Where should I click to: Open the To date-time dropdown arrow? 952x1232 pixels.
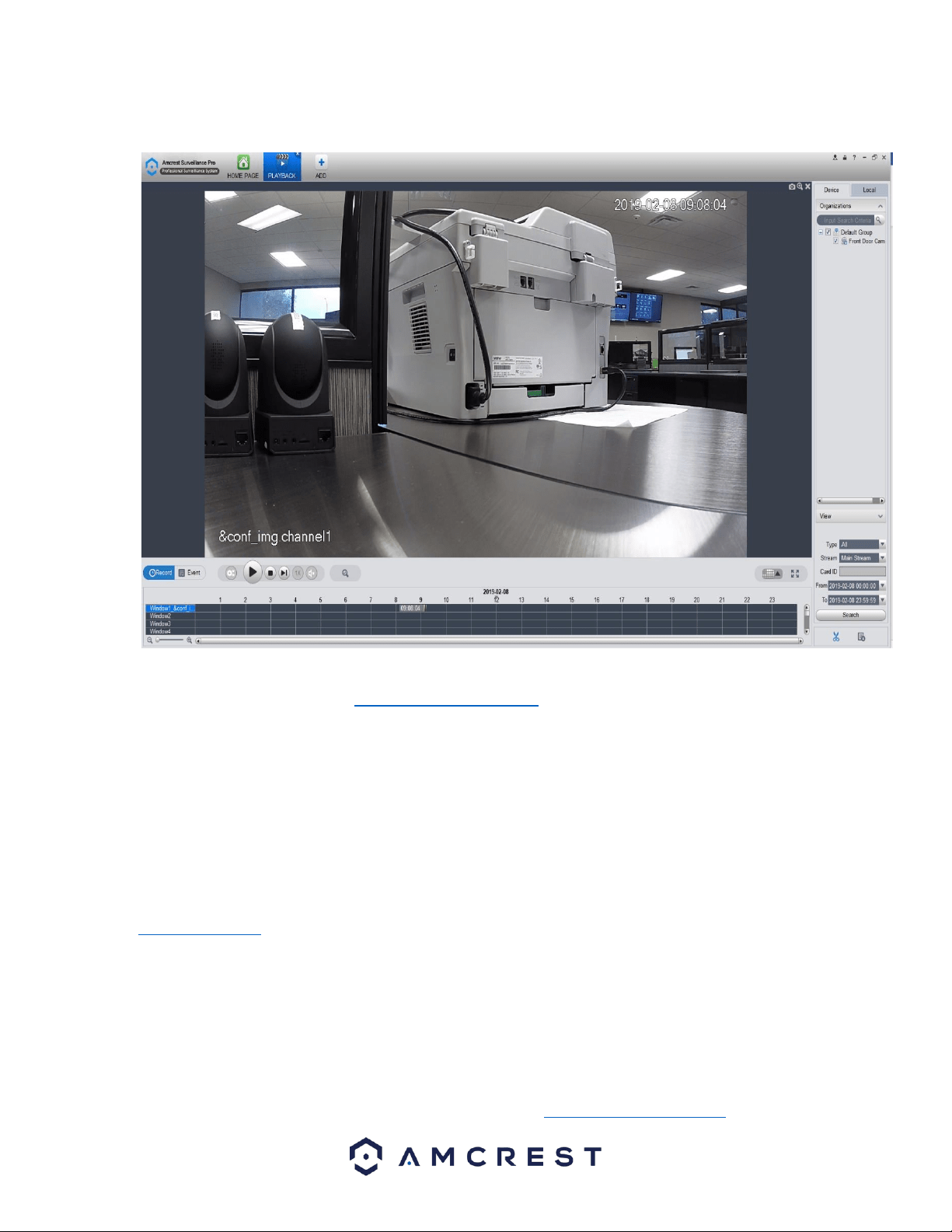(x=882, y=600)
